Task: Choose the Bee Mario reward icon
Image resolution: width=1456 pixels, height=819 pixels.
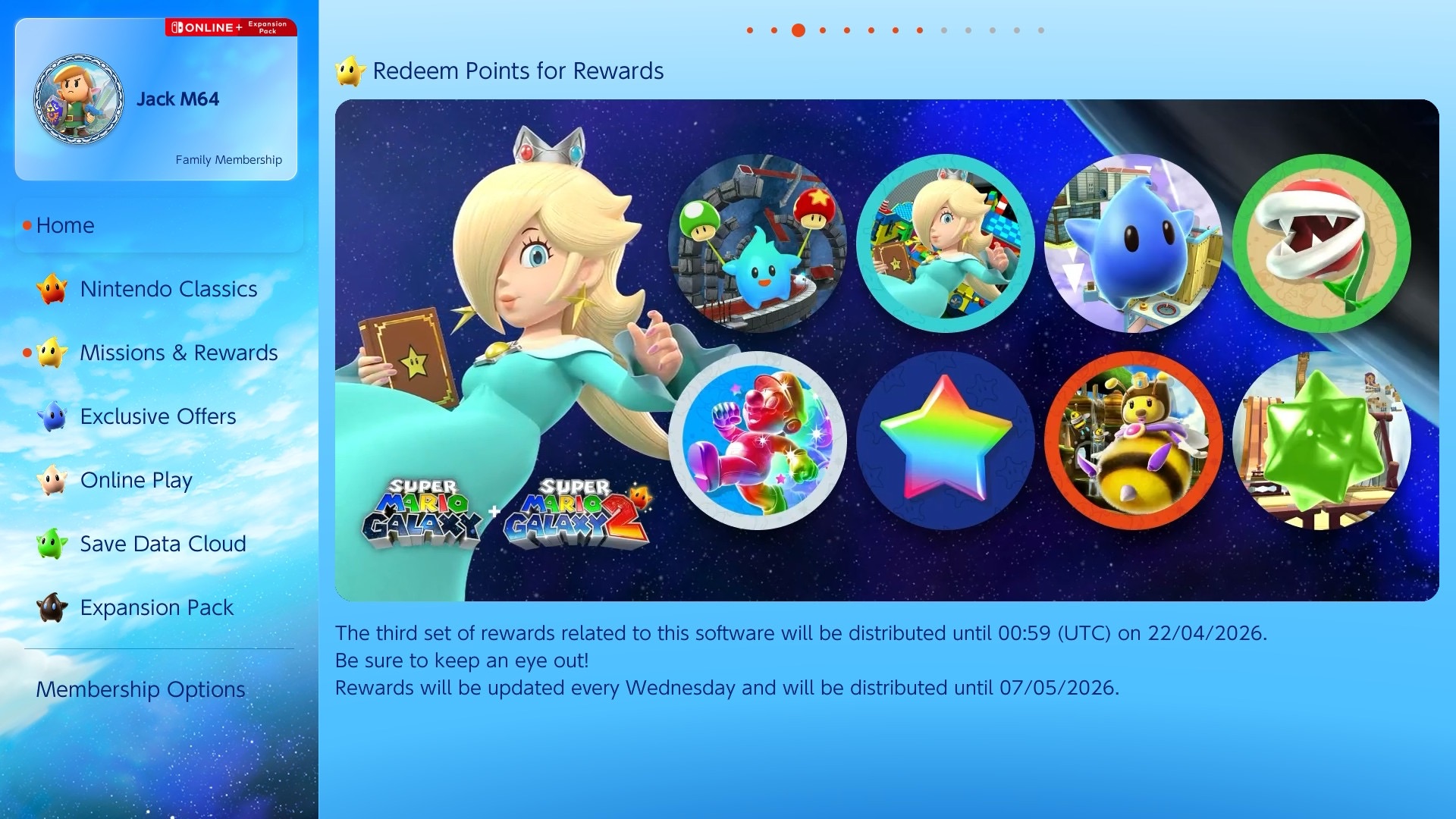Action: coord(1133,440)
